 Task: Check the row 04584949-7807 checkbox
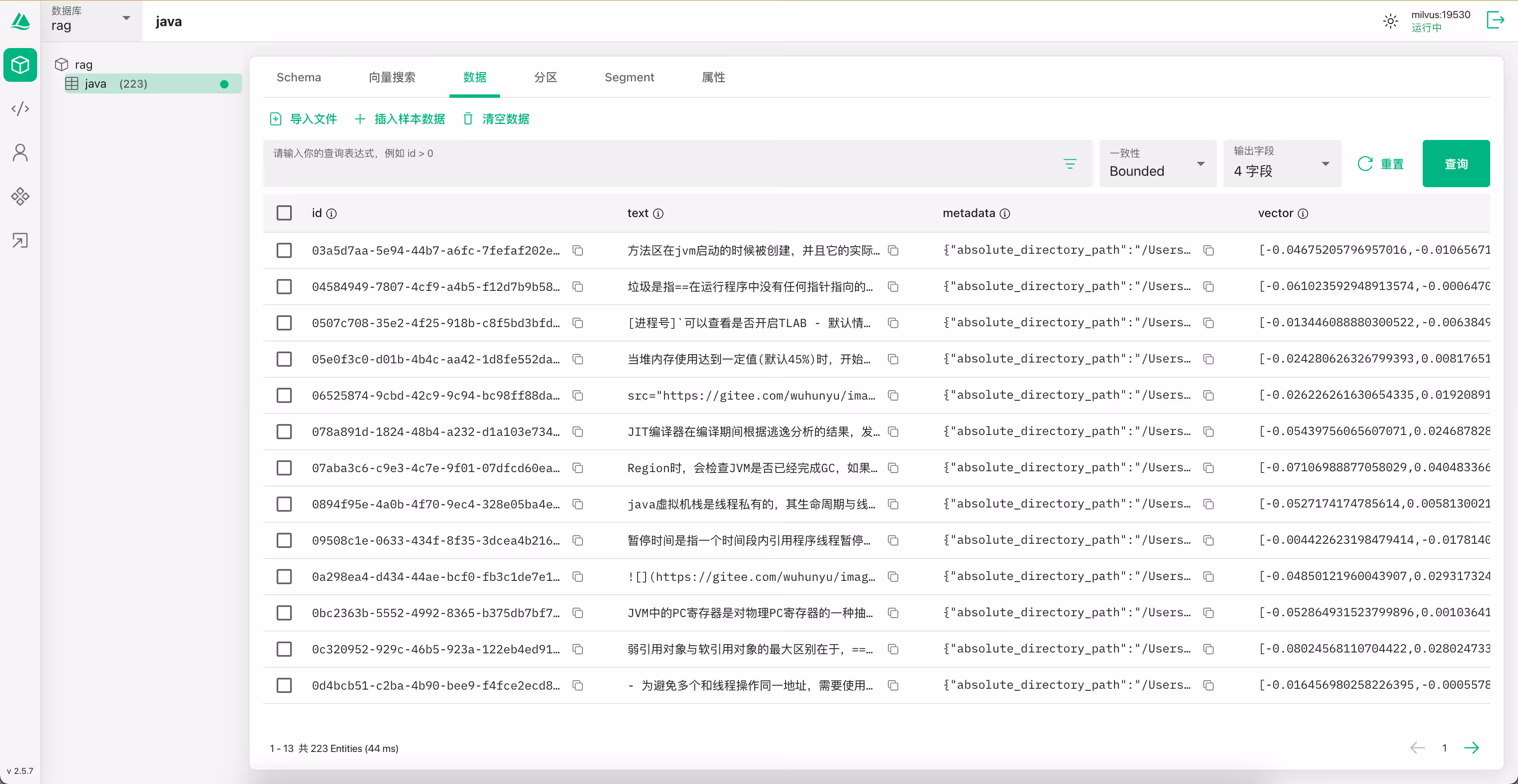[284, 287]
